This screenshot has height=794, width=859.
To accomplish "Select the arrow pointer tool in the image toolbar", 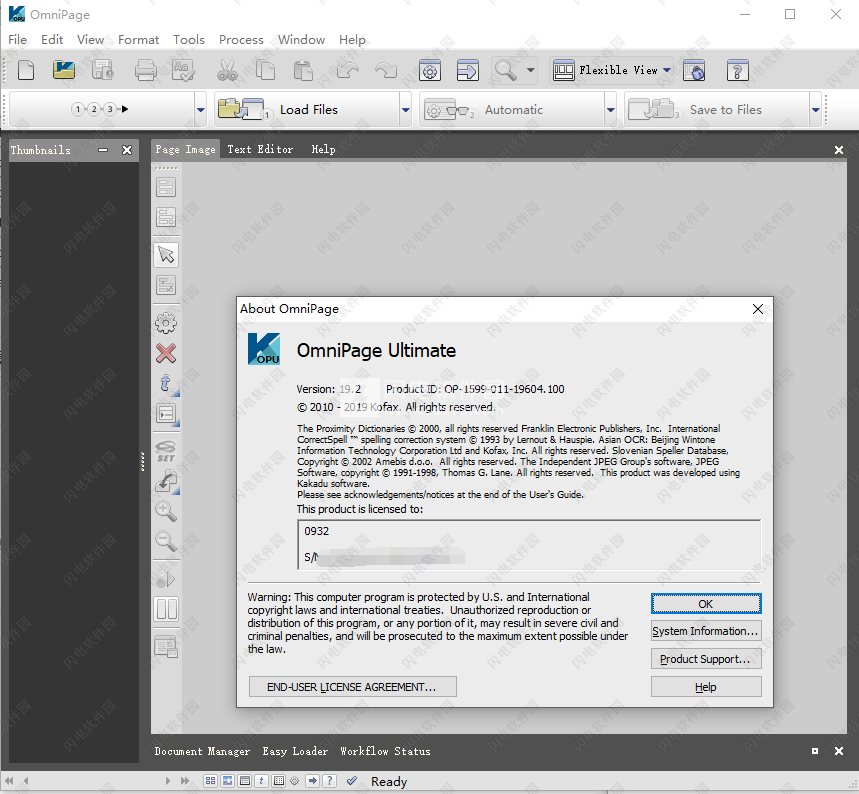I will (166, 255).
